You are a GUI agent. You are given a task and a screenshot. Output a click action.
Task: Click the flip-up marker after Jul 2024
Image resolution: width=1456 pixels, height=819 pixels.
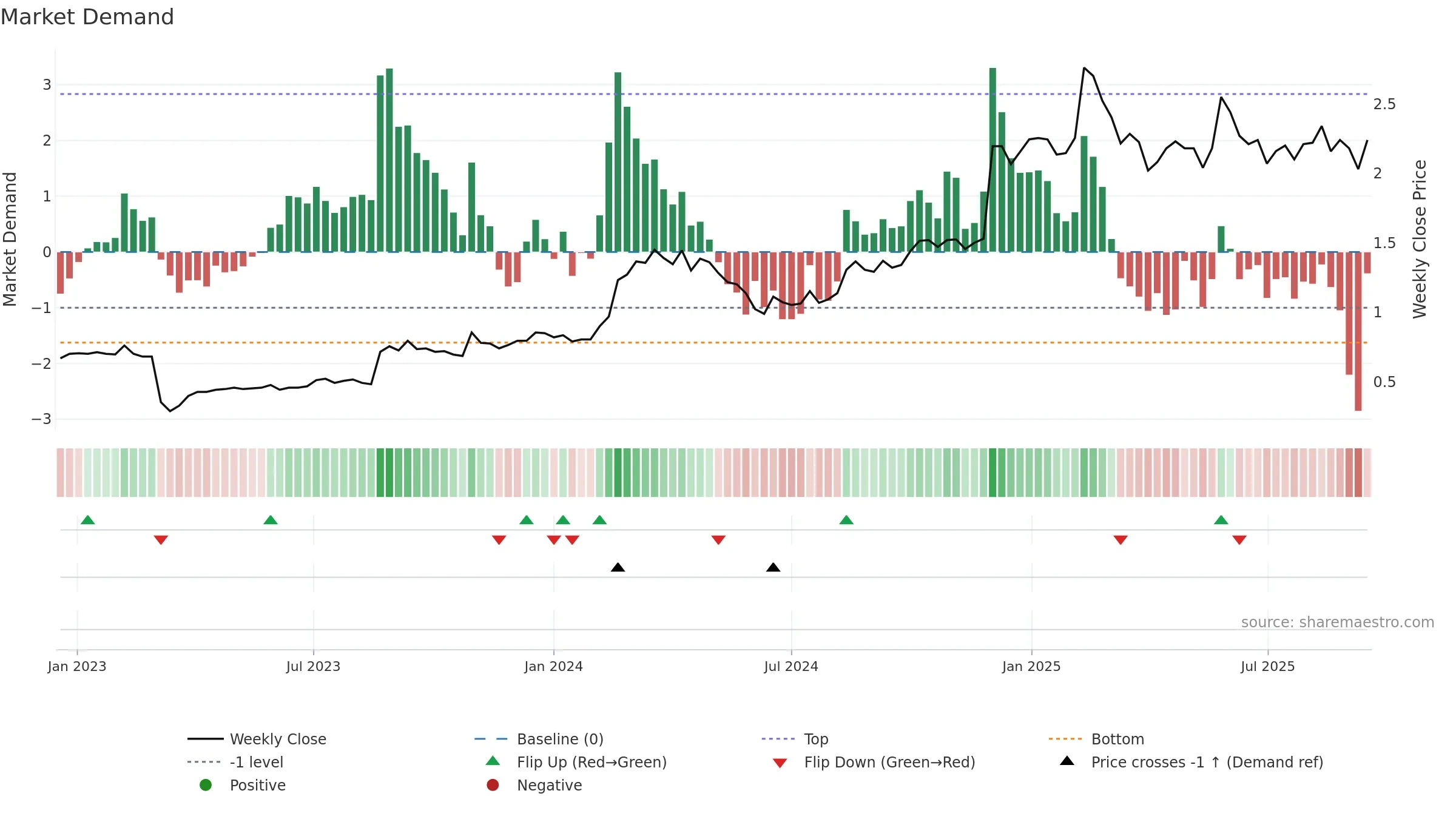coord(846,520)
